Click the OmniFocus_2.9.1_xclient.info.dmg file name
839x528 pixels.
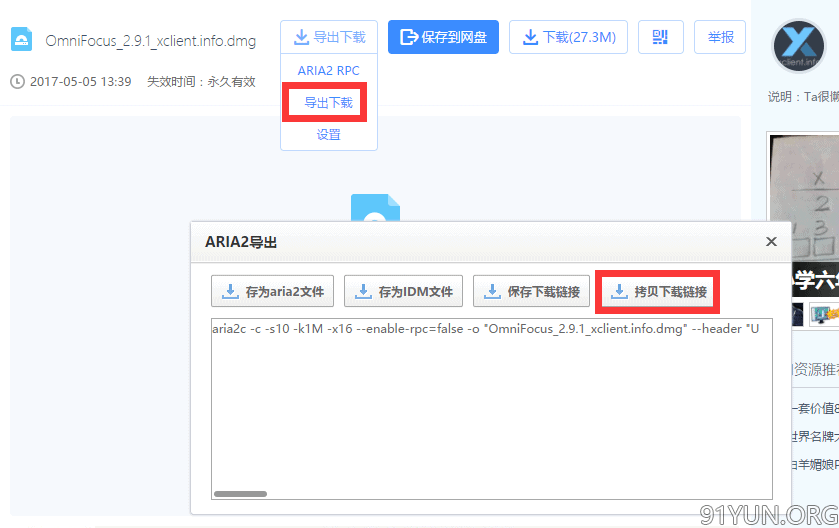(x=150, y=41)
